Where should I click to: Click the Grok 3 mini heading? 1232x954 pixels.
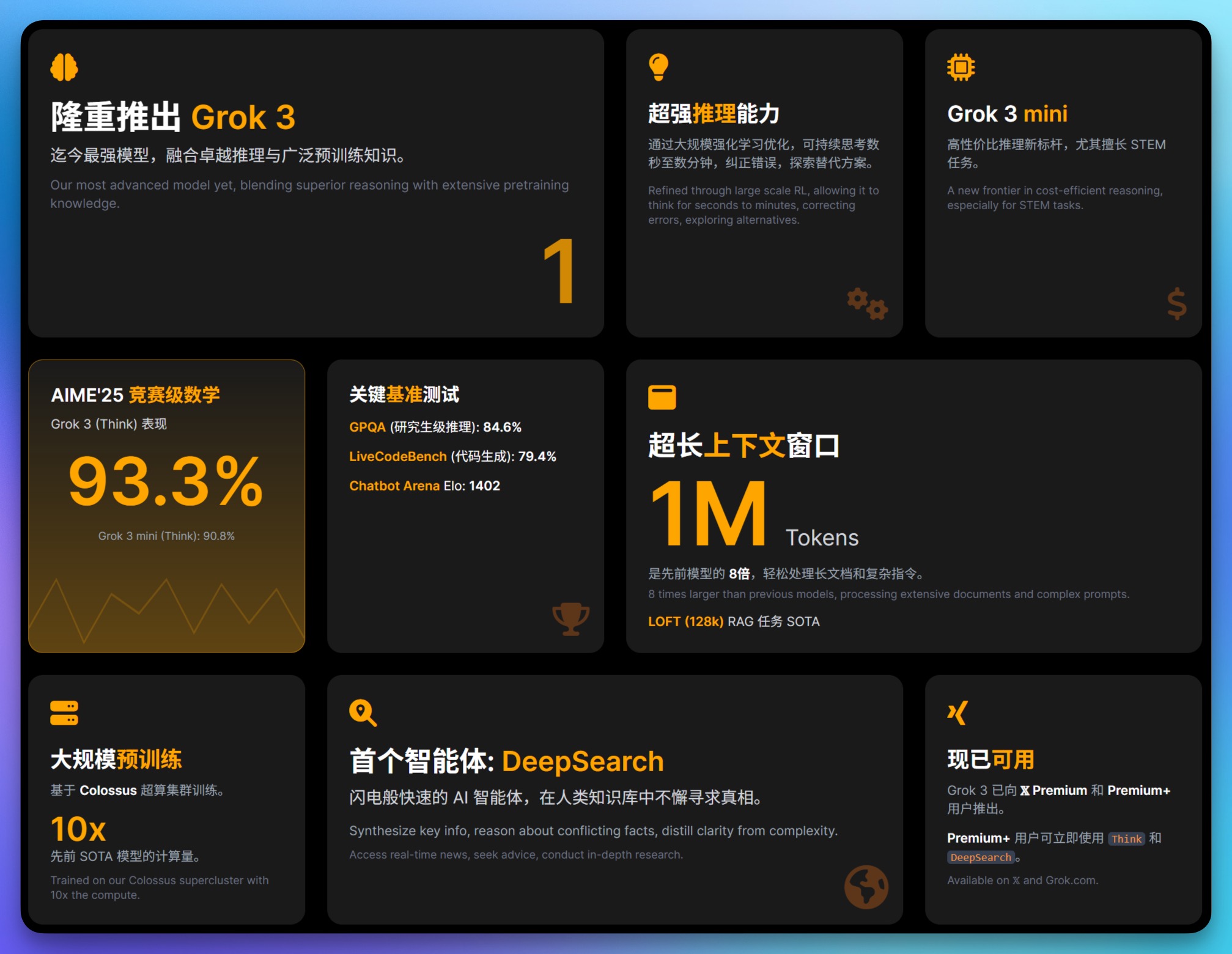(1008, 114)
